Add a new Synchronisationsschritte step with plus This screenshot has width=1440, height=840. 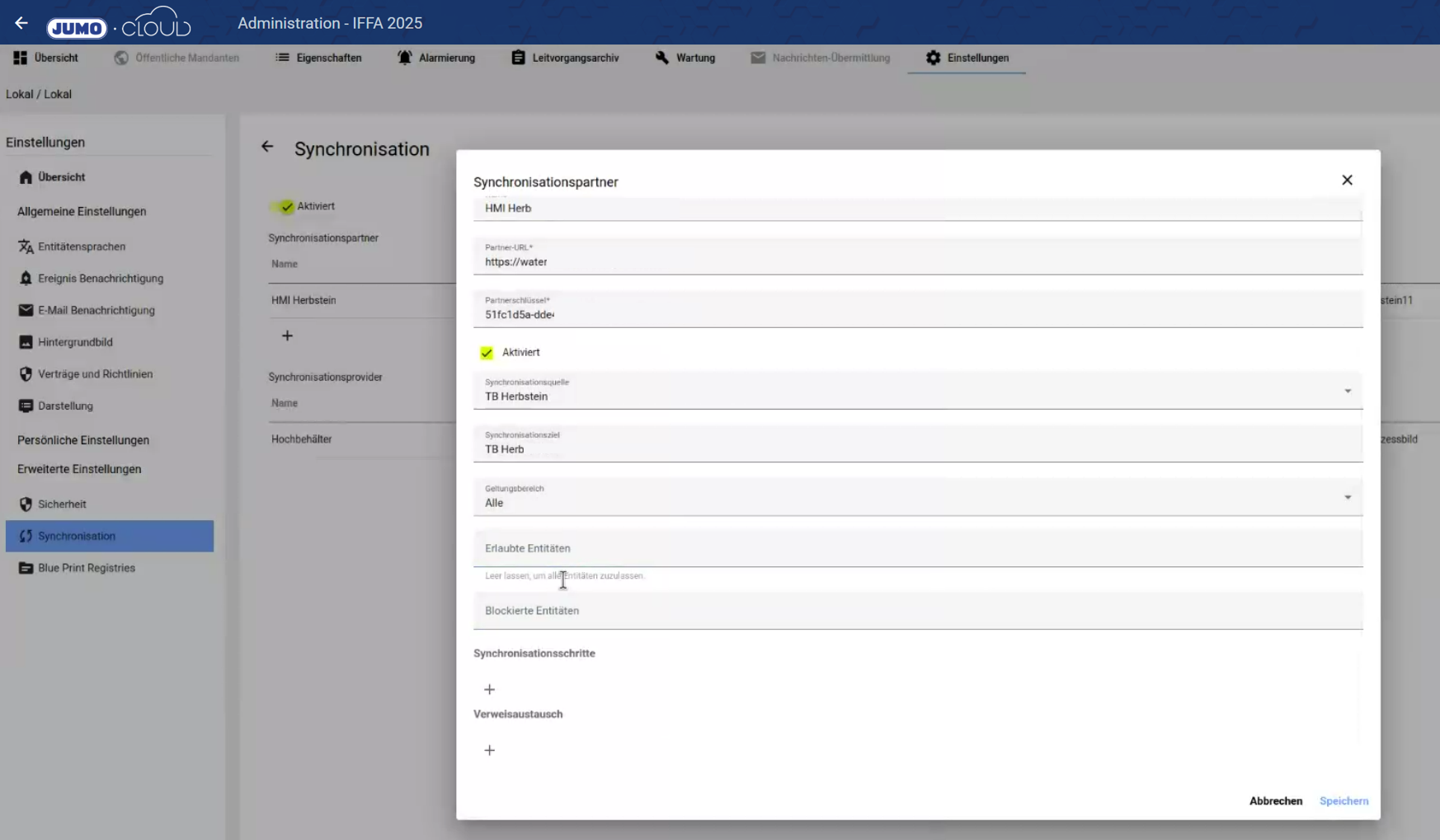pos(489,689)
